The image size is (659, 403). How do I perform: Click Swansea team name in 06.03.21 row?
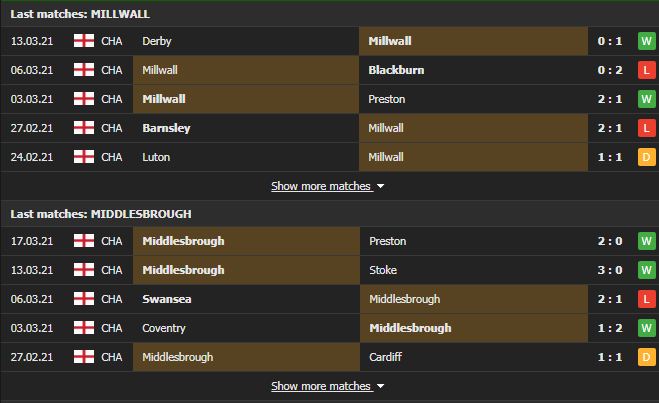tap(167, 299)
